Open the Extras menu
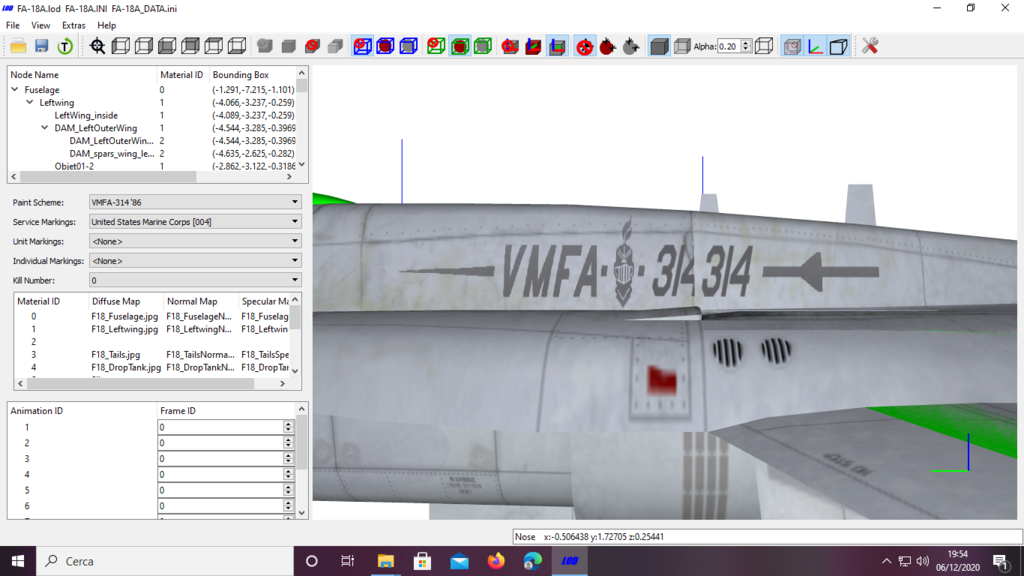Image resolution: width=1024 pixels, height=576 pixels. point(73,25)
